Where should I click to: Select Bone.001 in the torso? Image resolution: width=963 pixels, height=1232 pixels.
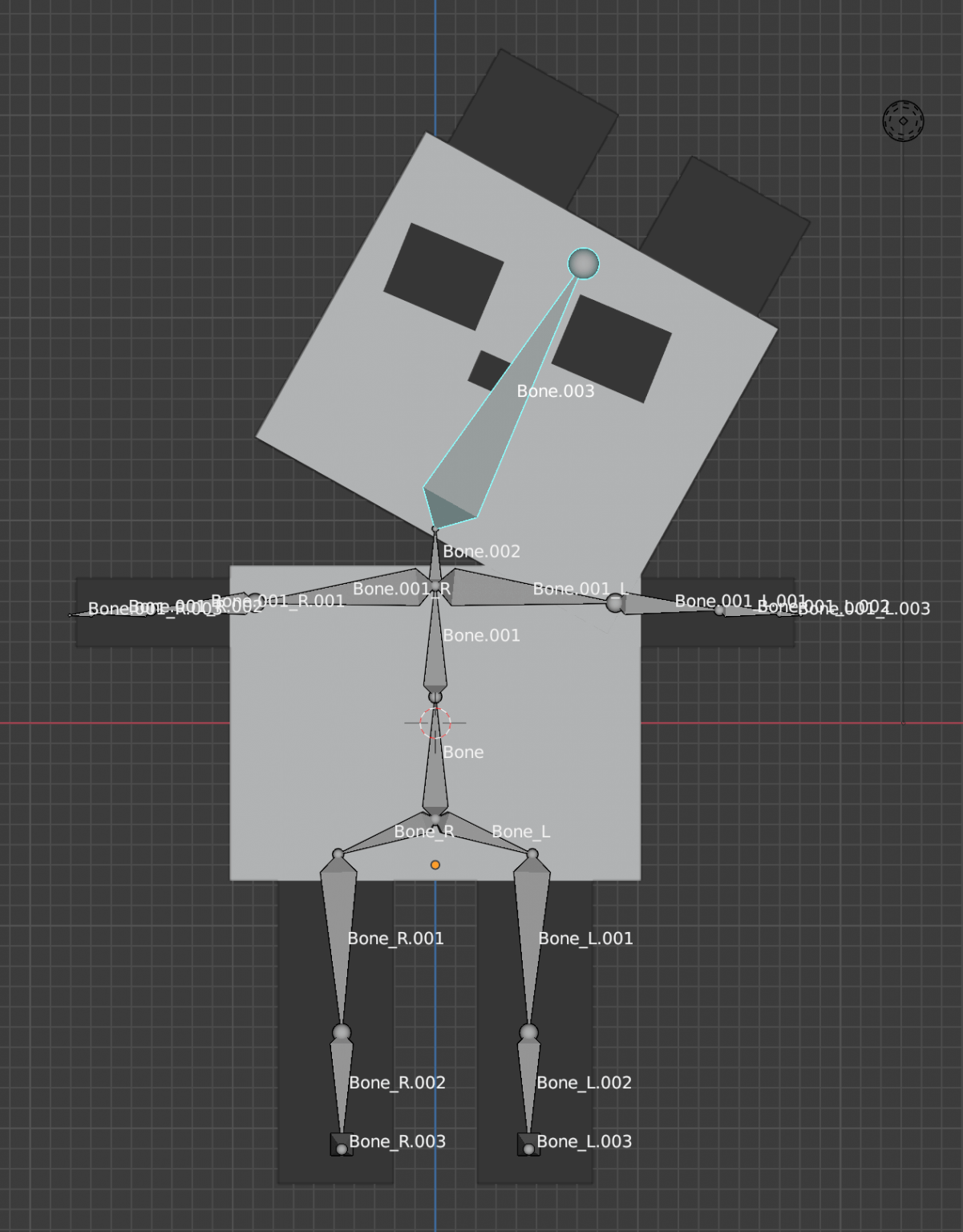click(433, 642)
